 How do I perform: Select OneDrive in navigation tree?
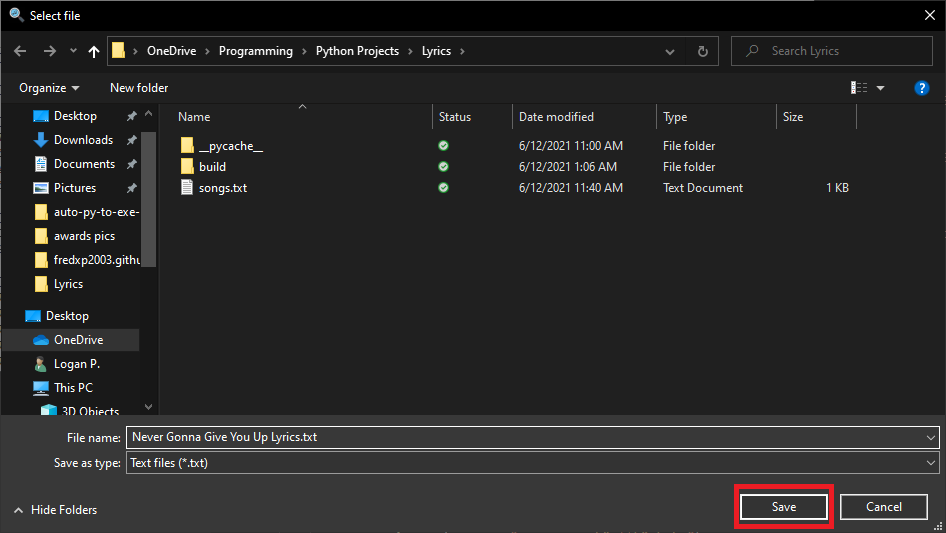78,340
